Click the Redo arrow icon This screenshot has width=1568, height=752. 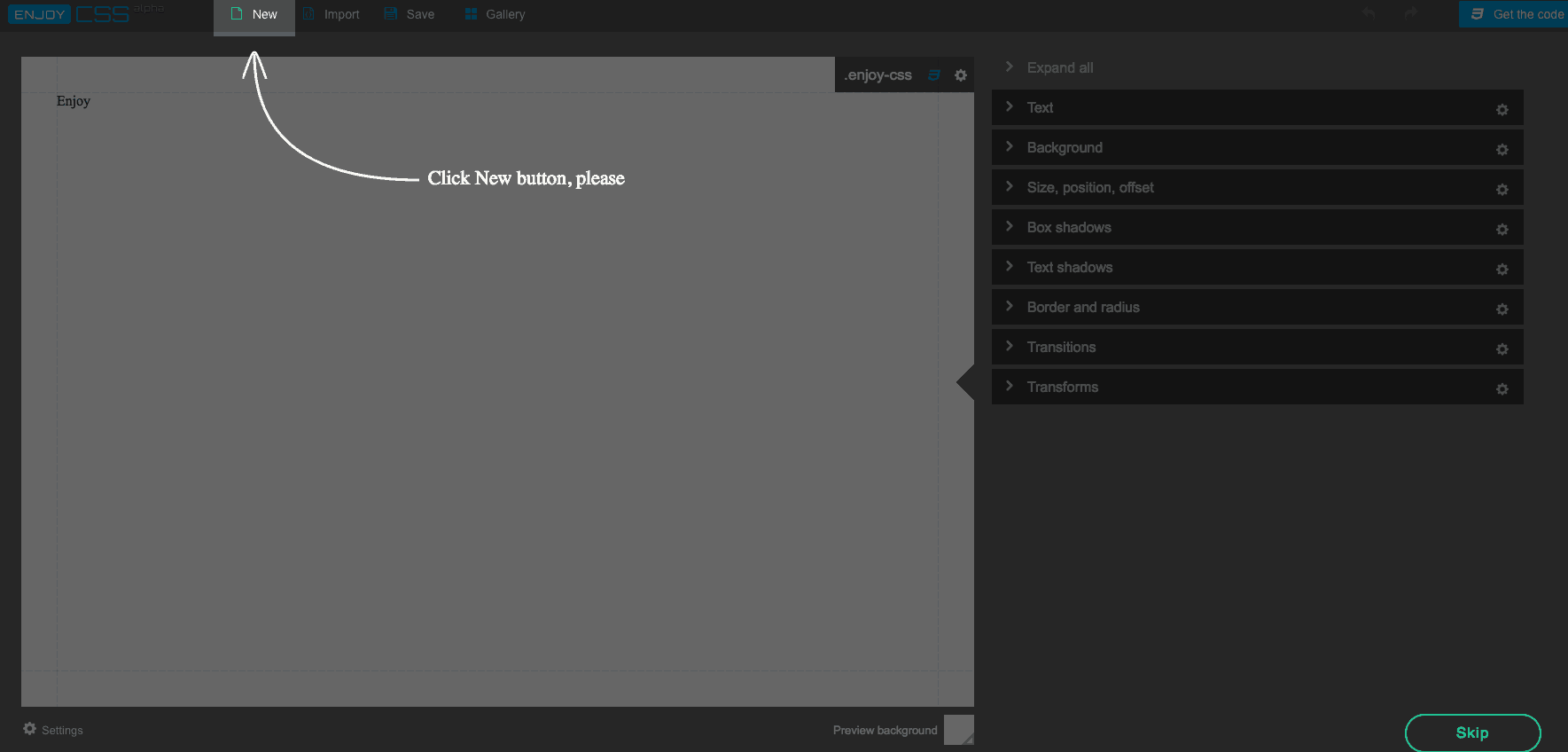point(1411,13)
